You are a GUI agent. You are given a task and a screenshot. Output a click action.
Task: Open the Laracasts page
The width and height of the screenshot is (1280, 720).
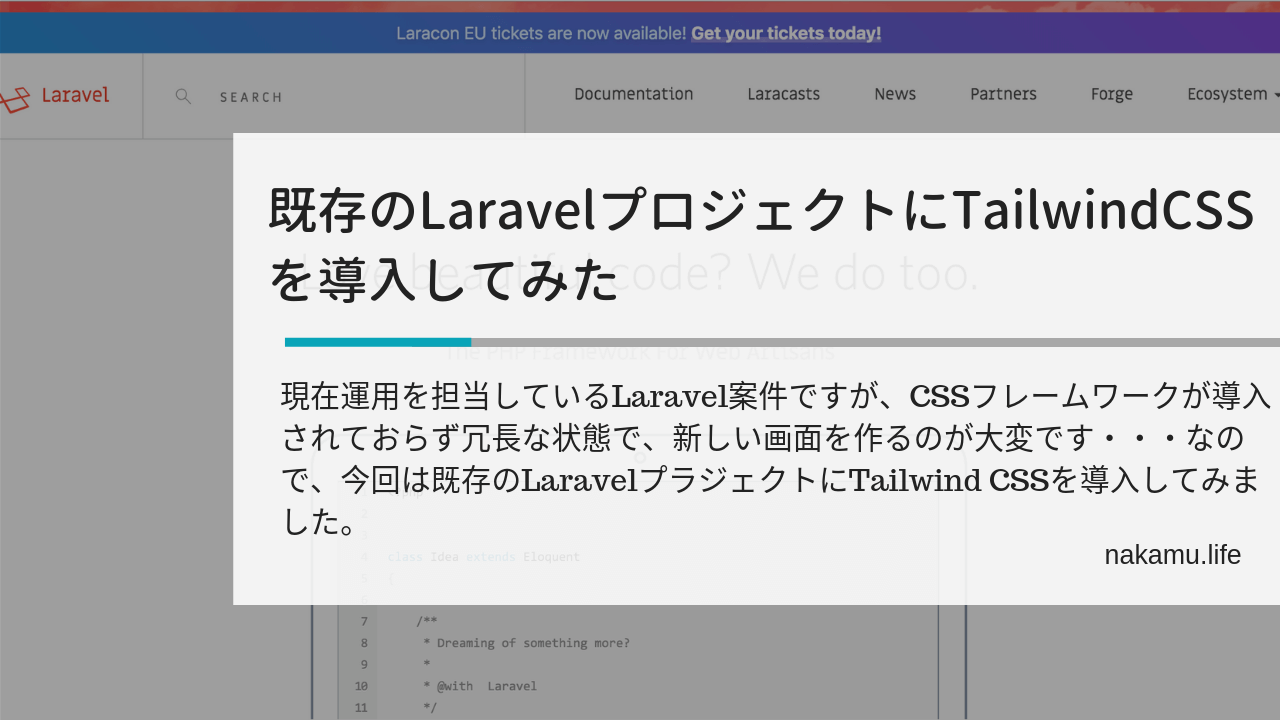point(783,94)
